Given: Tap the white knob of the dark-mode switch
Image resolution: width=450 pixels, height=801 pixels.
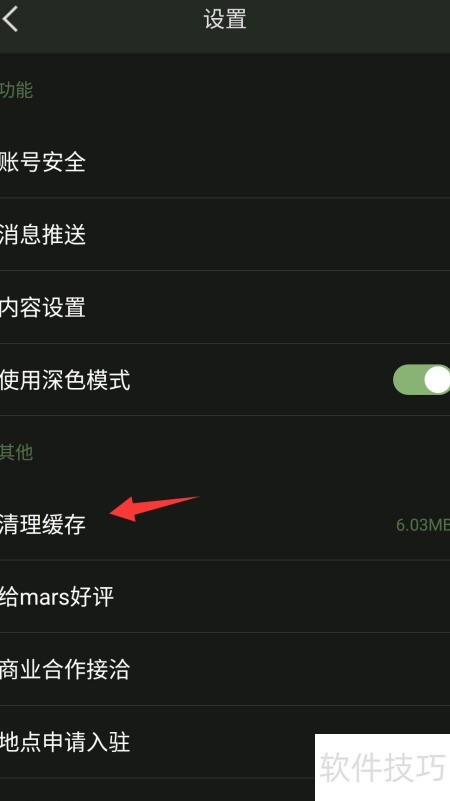Looking at the screenshot, I should click(x=437, y=380).
